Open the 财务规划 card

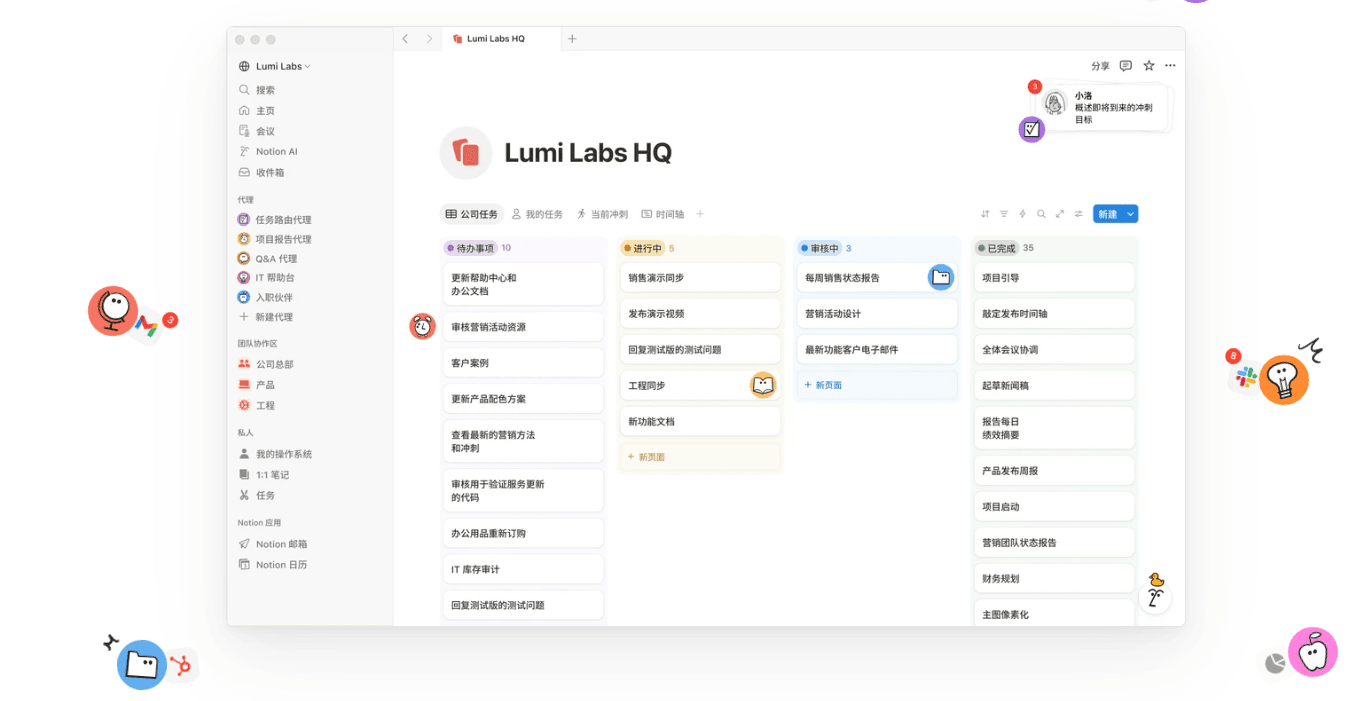coord(1054,578)
